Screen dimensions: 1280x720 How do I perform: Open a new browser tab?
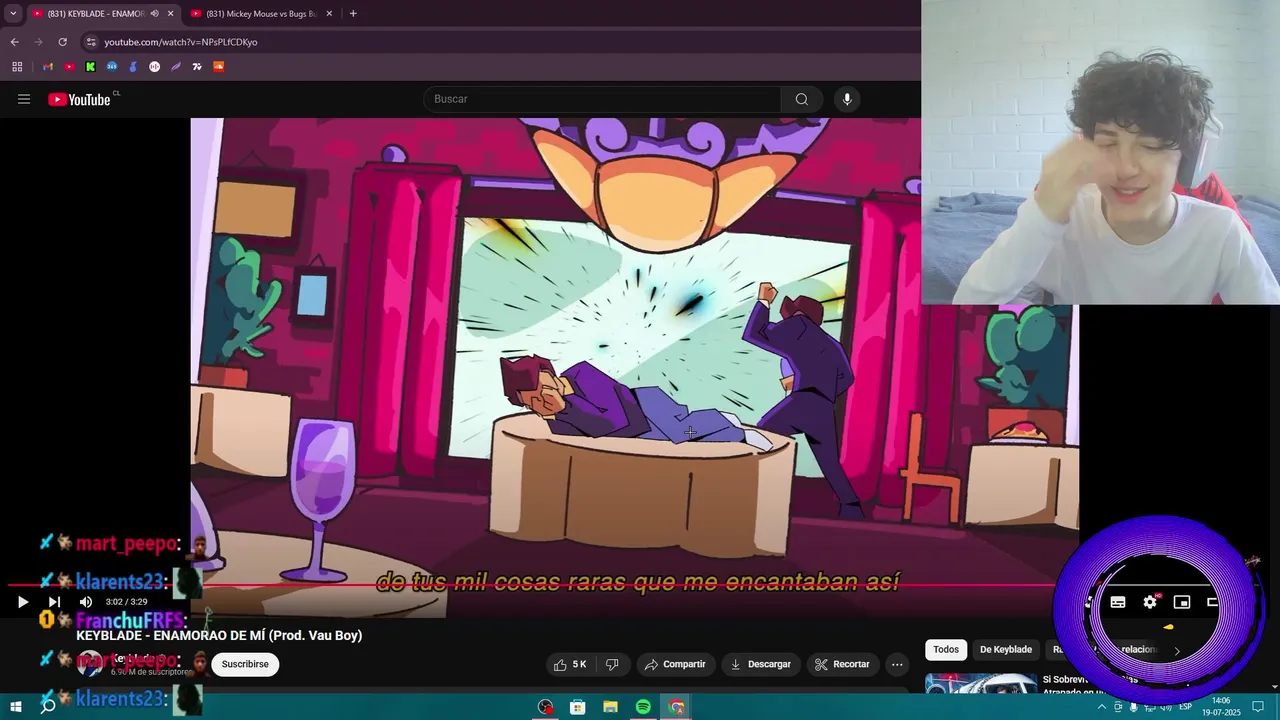click(353, 14)
